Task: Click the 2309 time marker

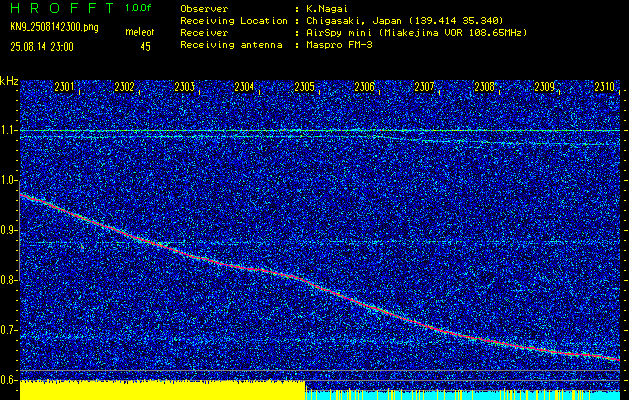Action: (545, 87)
